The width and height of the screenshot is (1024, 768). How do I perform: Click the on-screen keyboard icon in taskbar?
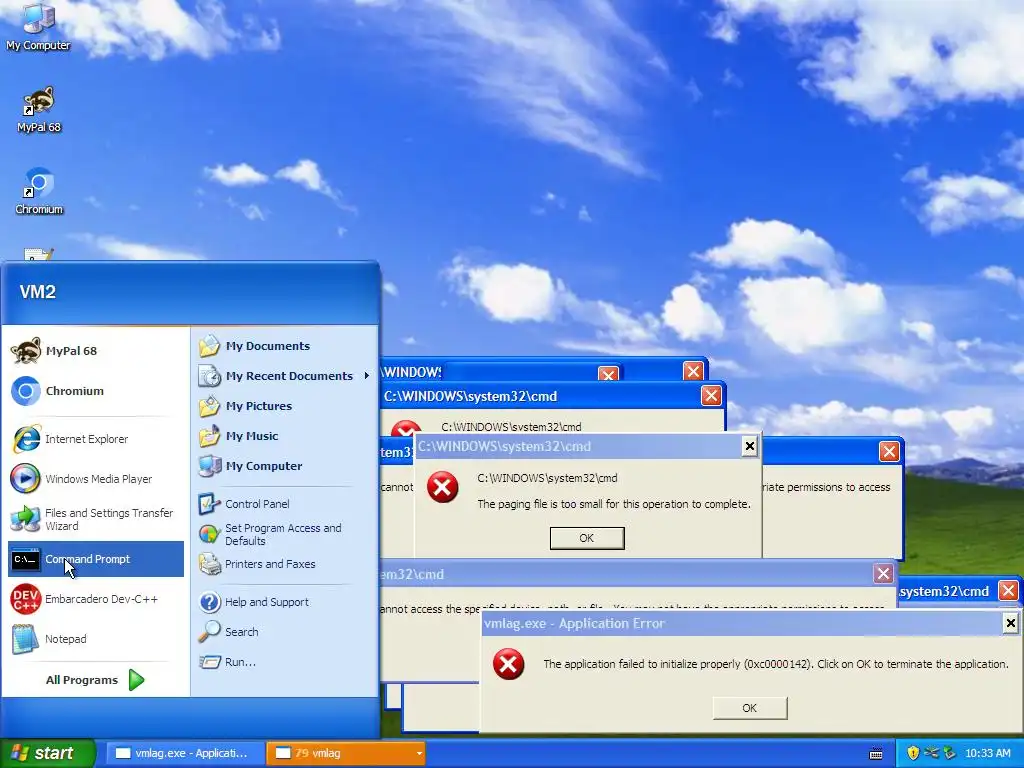click(876, 754)
